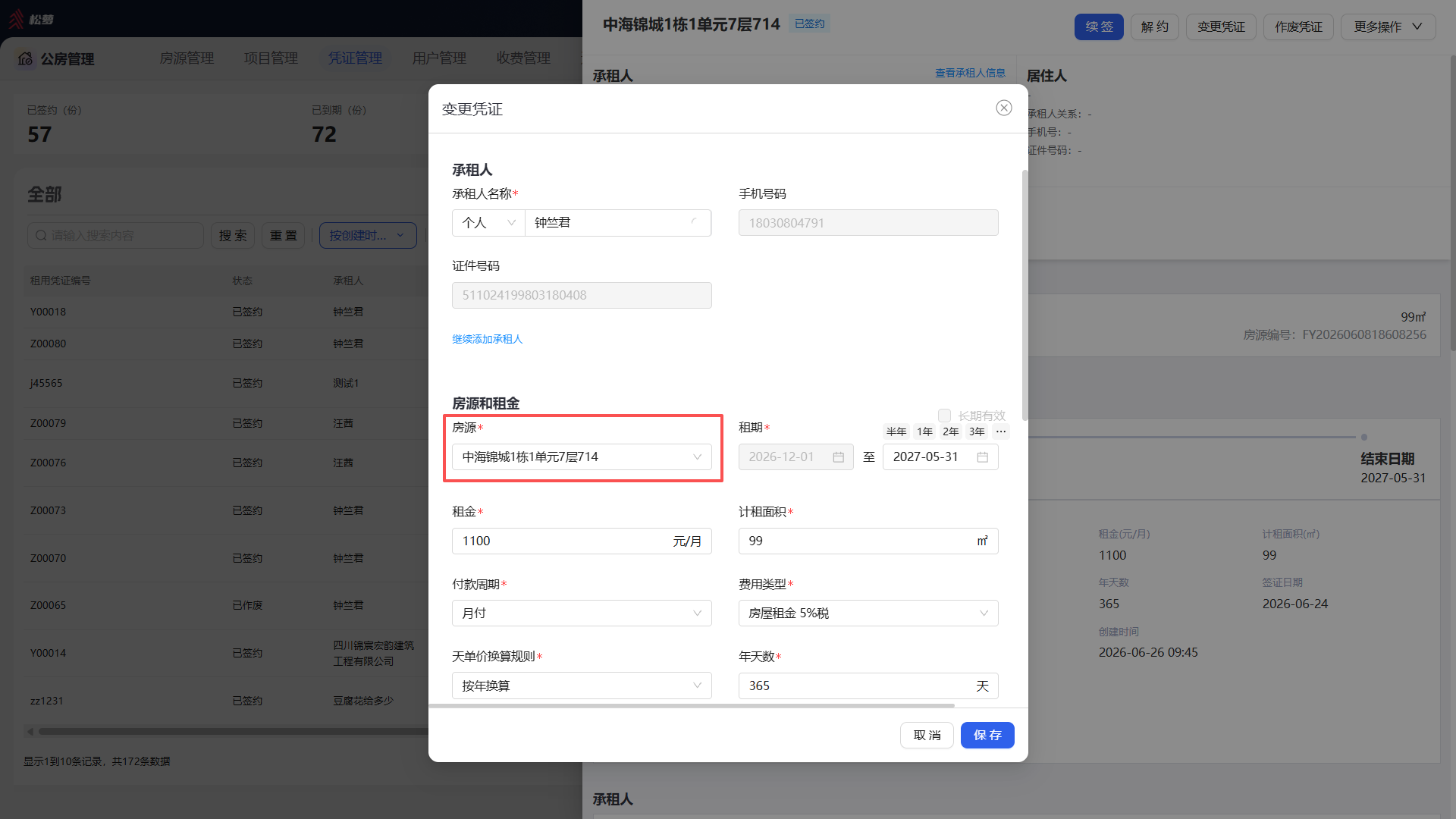Click the chevron arrow in 更多操作 button

pos(1417,27)
